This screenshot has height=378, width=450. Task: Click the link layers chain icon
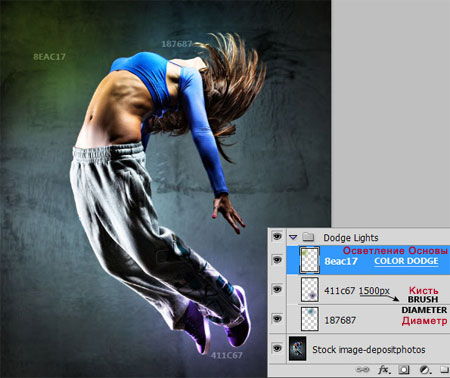pyautogui.click(x=363, y=370)
